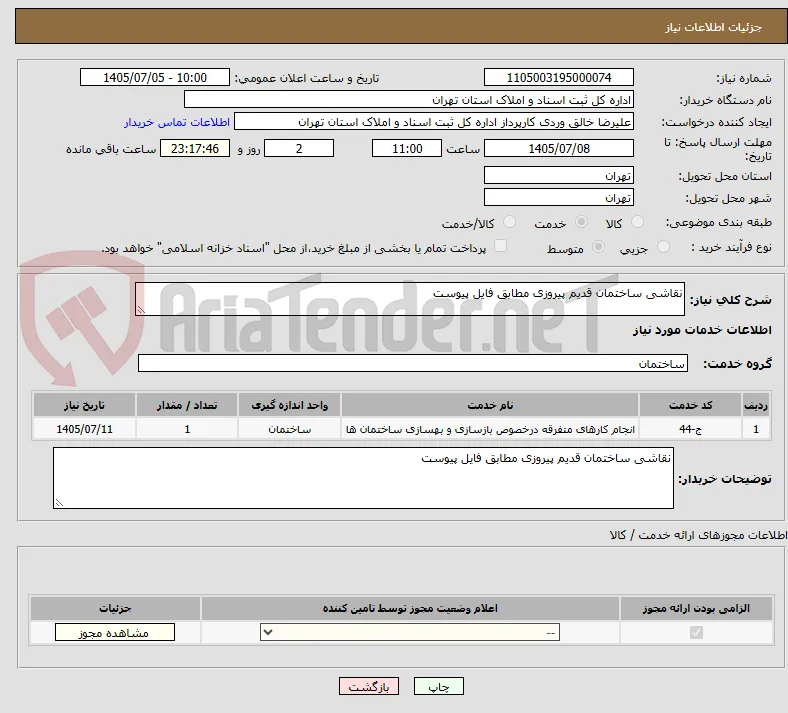The height and width of the screenshot is (713, 788).
Task: Select the کالا/خدمت radio button
Action: click(510, 222)
